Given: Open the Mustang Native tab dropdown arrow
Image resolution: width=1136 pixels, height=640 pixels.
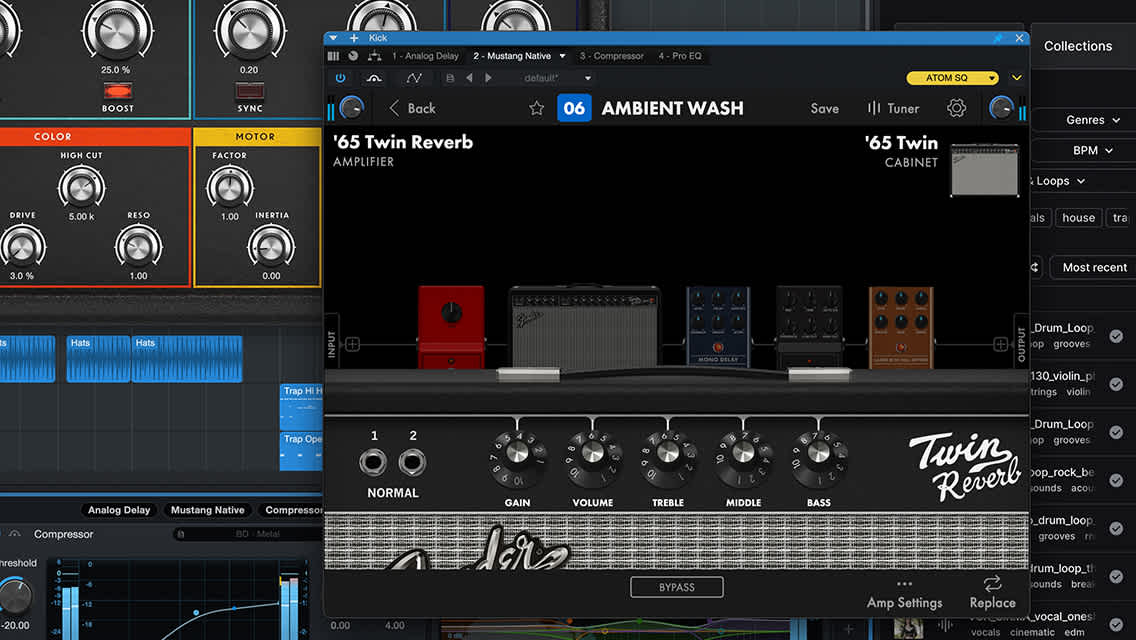Looking at the screenshot, I should tap(562, 56).
